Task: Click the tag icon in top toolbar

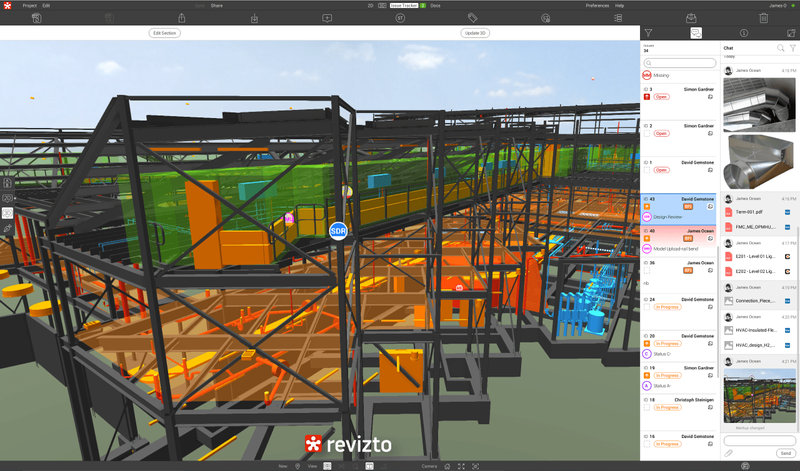Action: (x=472, y=18)
